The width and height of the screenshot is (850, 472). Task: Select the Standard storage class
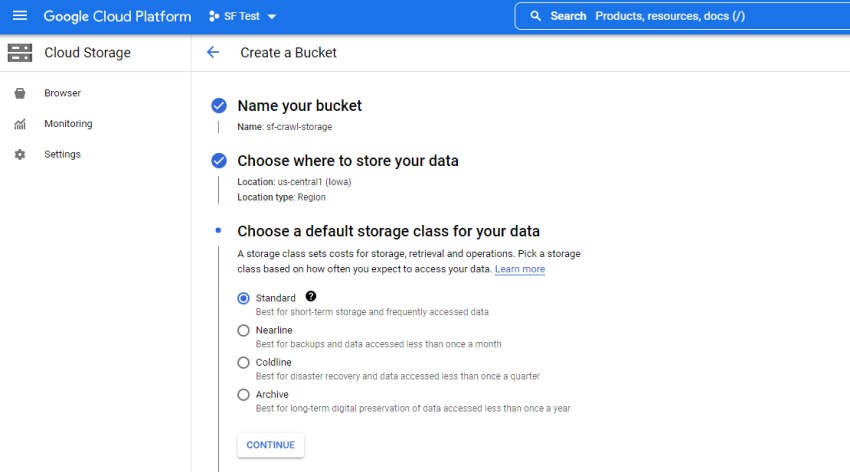click(x=243, y=298)
